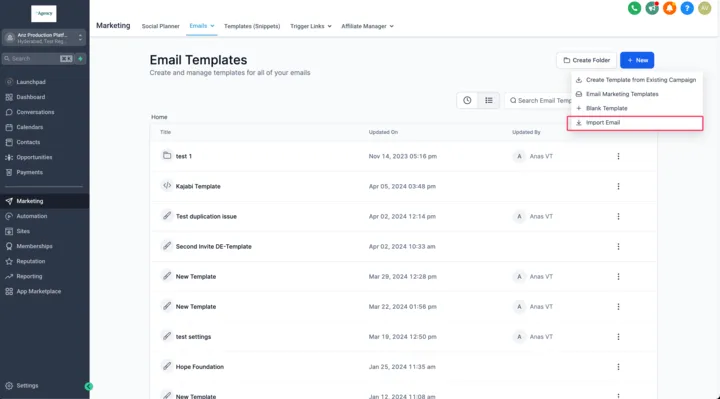This screenshot has height=399, width=720.
Task: Click the sidebar Search field
Action: pos(38,59)
